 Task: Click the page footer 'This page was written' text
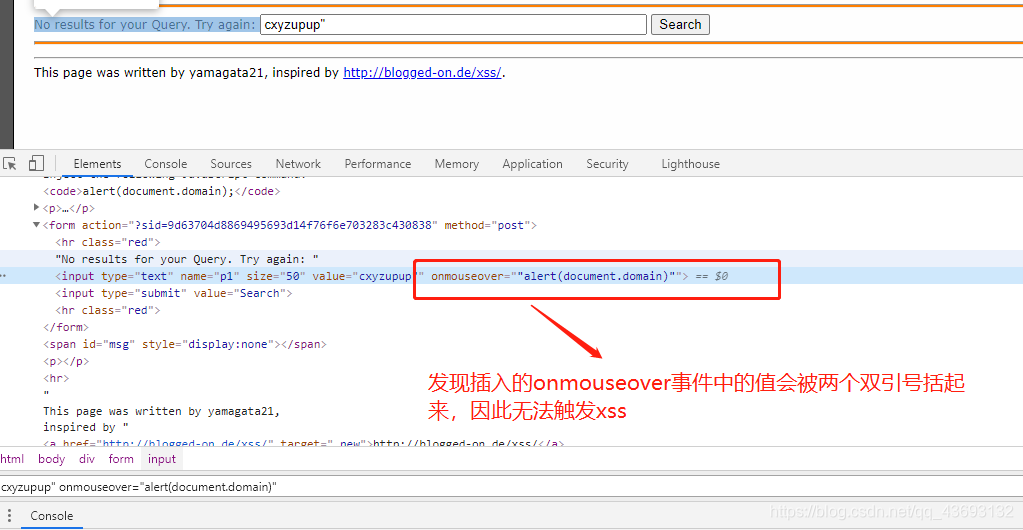pos(187,72)
